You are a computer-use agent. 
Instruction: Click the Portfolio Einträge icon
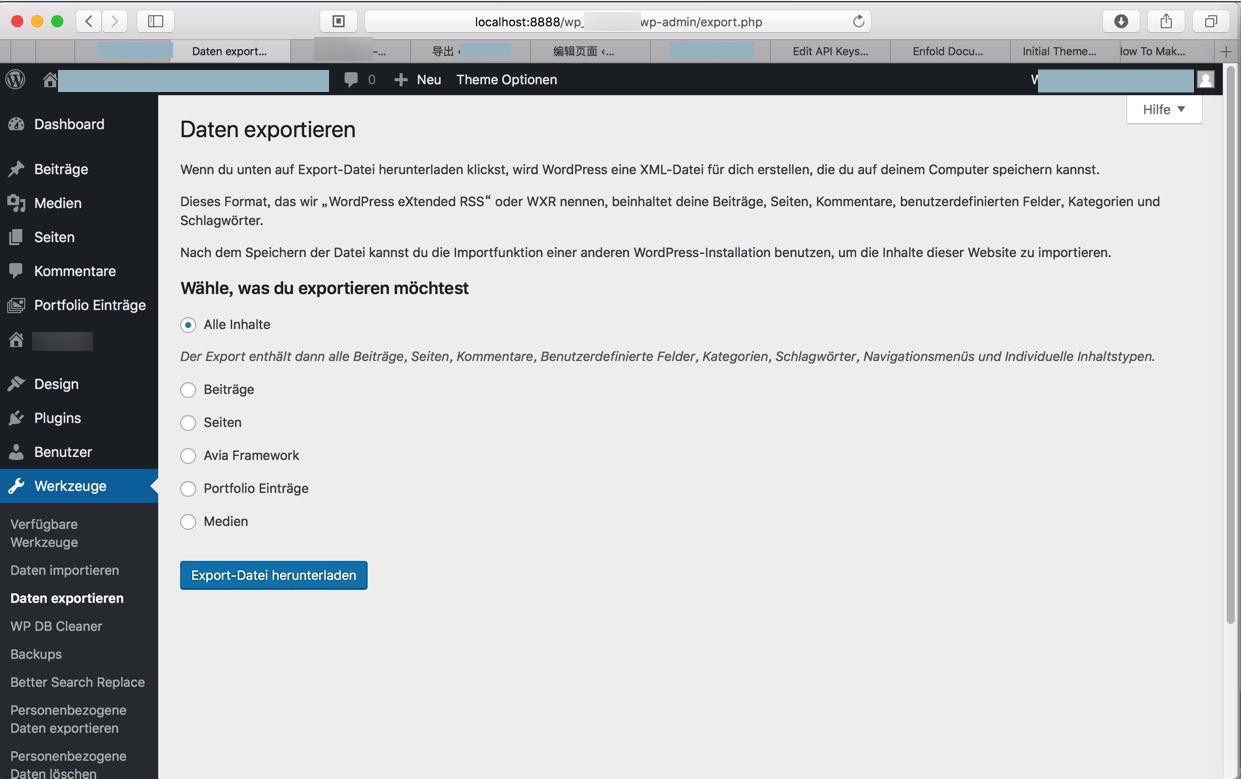[16, 305]
